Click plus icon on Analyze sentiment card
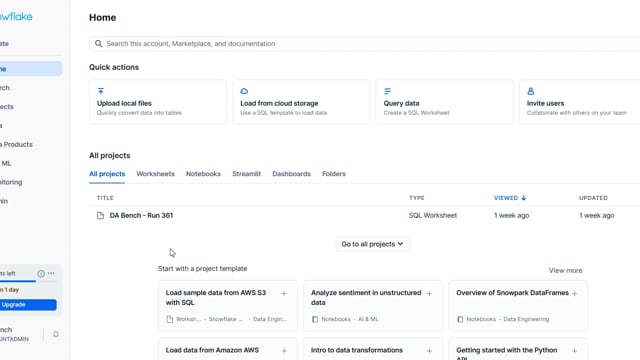Image resolution: width=640 pixels, height=360 pixels. (429, 293)
